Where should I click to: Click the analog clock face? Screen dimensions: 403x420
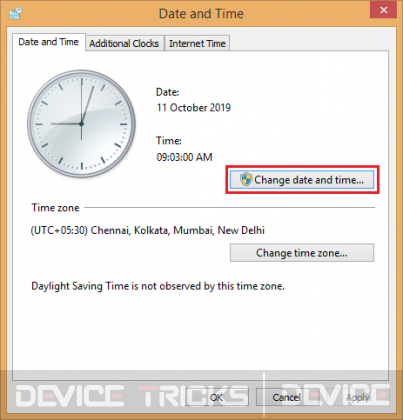point(81,124)
